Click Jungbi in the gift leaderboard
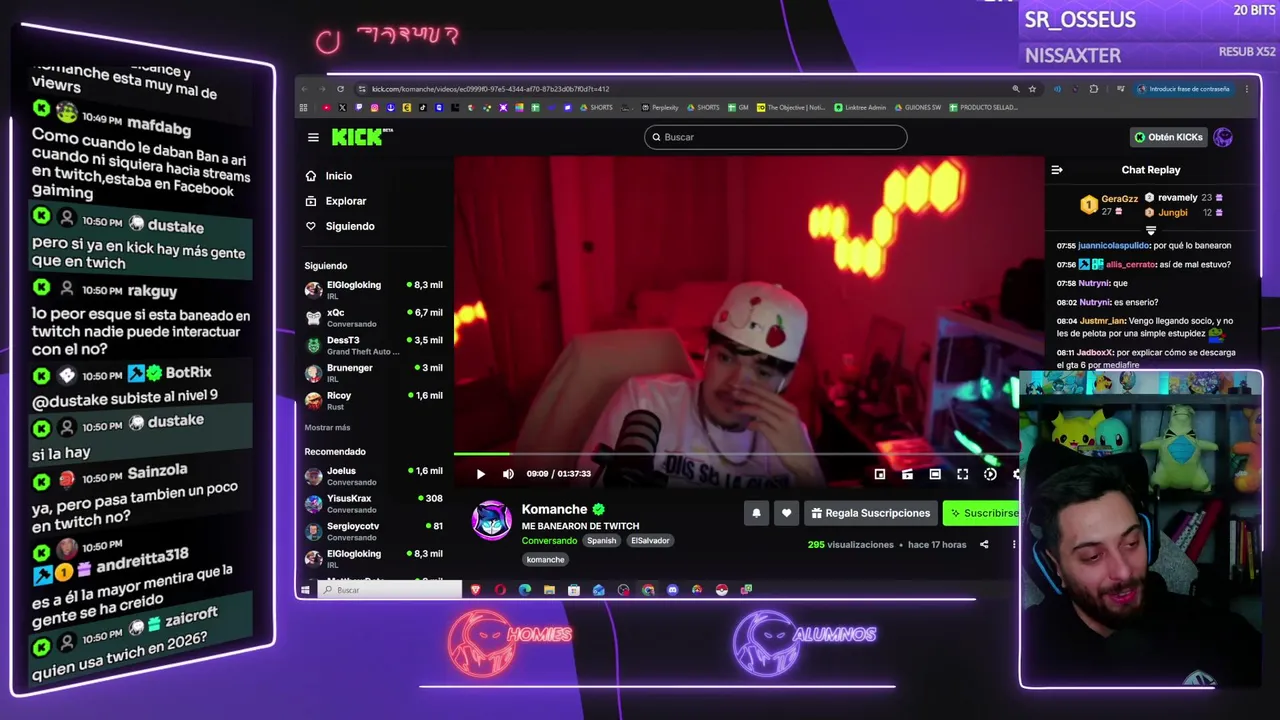Viewport: 1280px width, 720px height. click(1173, 212)
